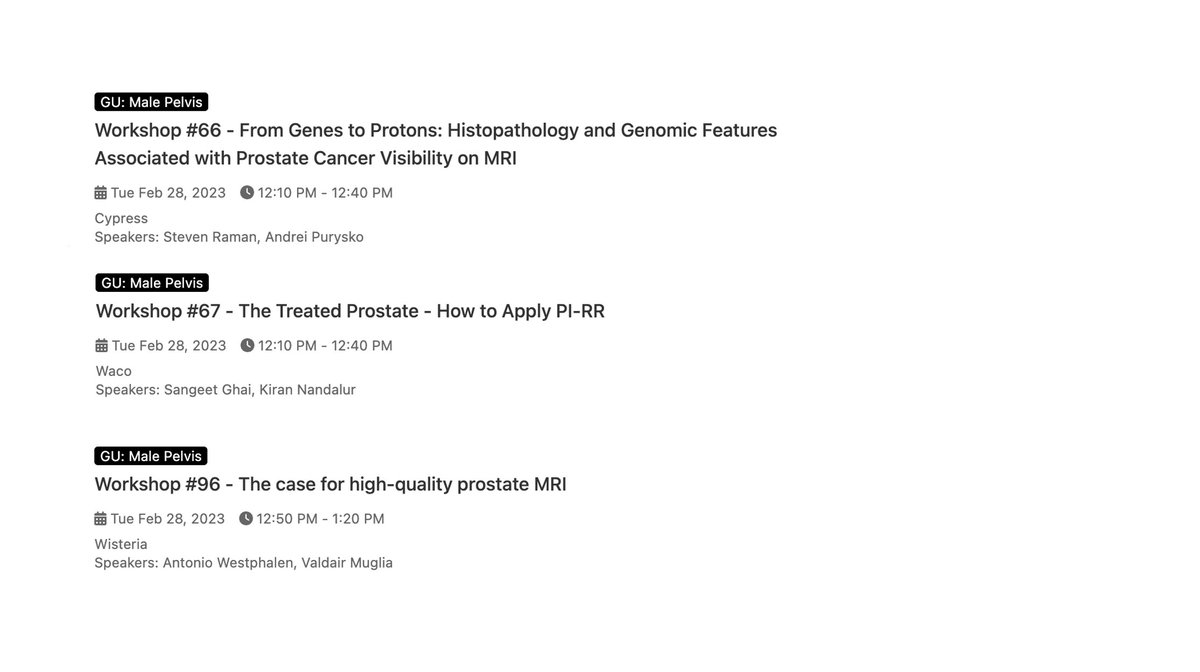Viewport: 1200px width, 672px height.
Task: Click 12:10 PM - 12:40 PM time of Workshop #67
Action: [325, 345]
